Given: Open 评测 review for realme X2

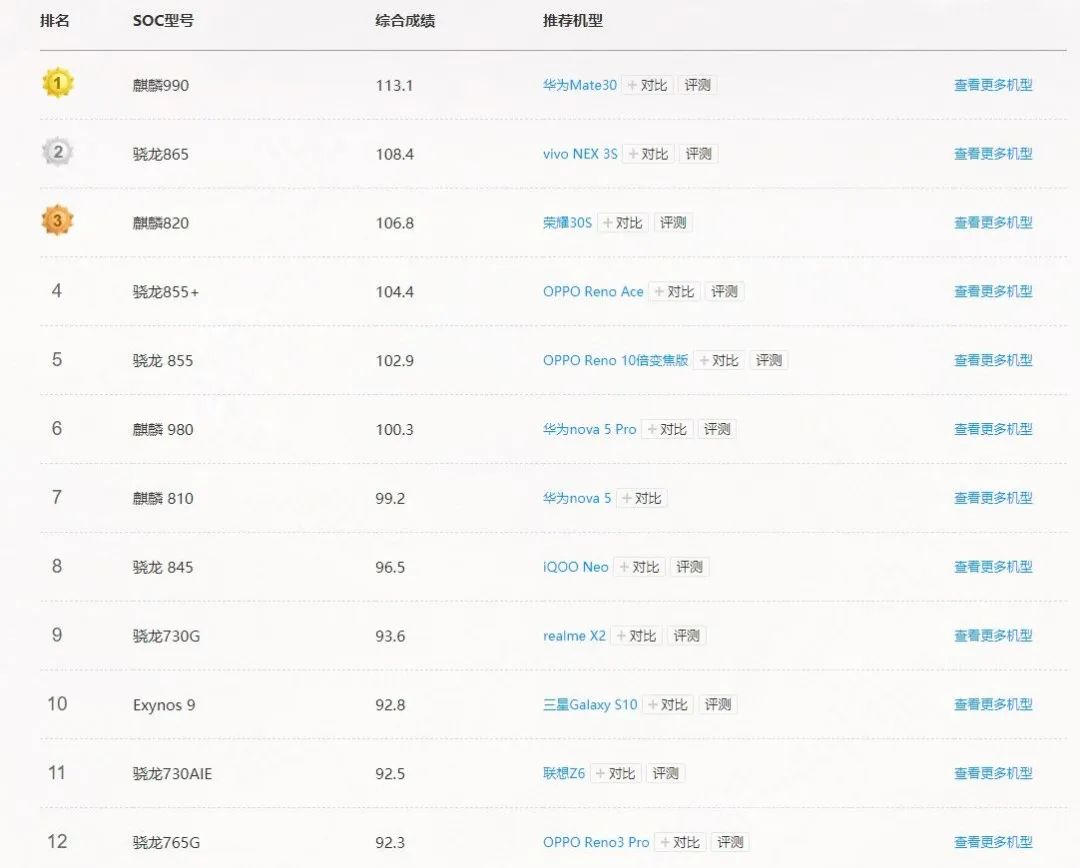Looking at the screenshot, I should click(x=687, y=636).
